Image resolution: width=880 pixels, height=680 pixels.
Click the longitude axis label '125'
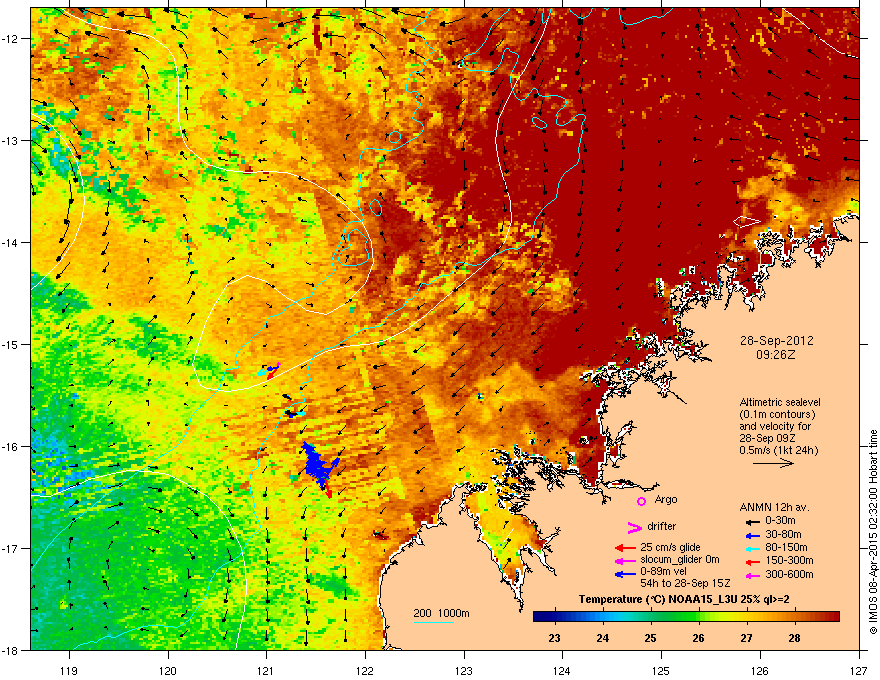(x=661, y=670)
